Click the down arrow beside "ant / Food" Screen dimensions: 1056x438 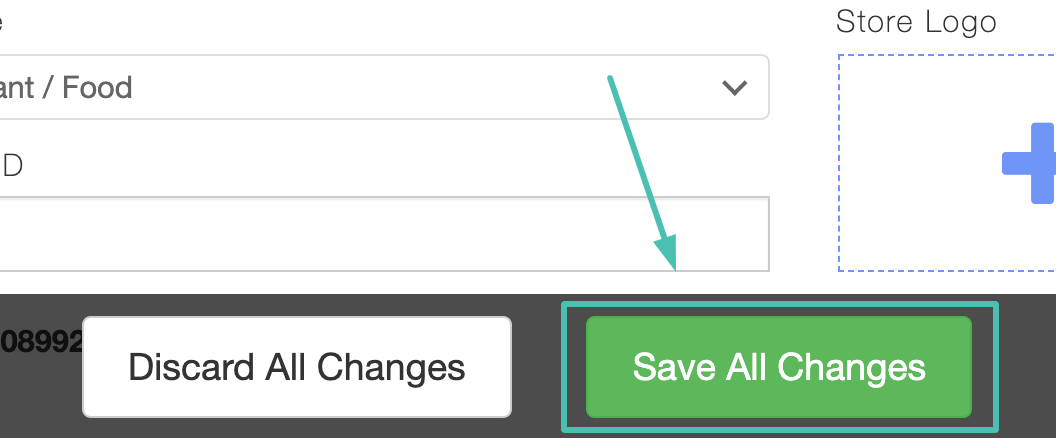pos(735,88)
